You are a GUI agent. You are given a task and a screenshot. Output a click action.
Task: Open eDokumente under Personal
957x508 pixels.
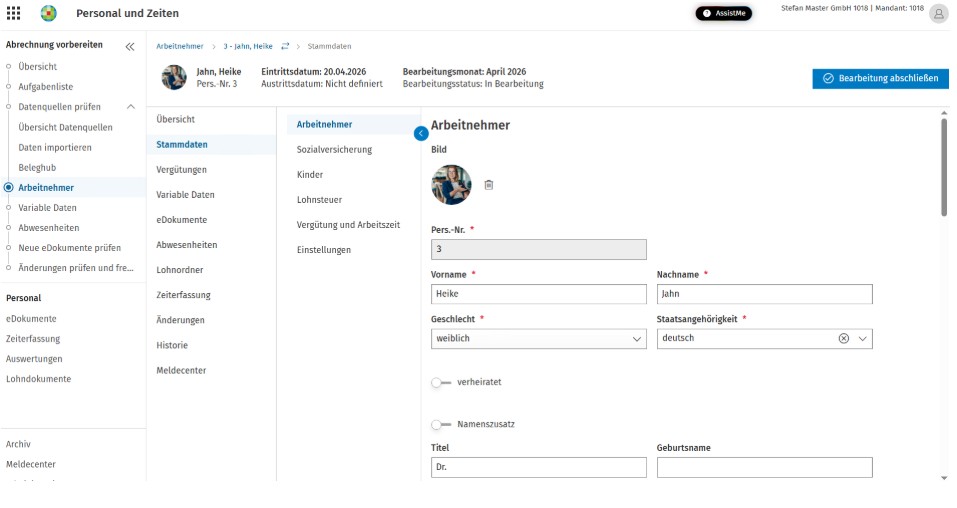click(x=31, y=319)
